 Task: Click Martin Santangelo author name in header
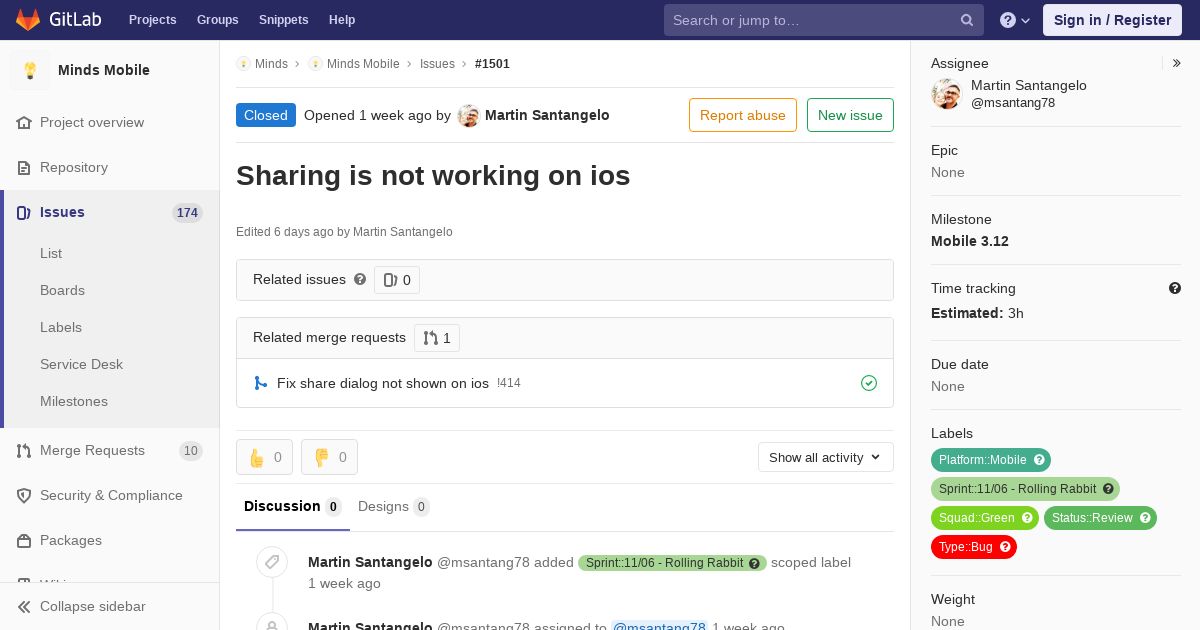(x=547, y=115)
